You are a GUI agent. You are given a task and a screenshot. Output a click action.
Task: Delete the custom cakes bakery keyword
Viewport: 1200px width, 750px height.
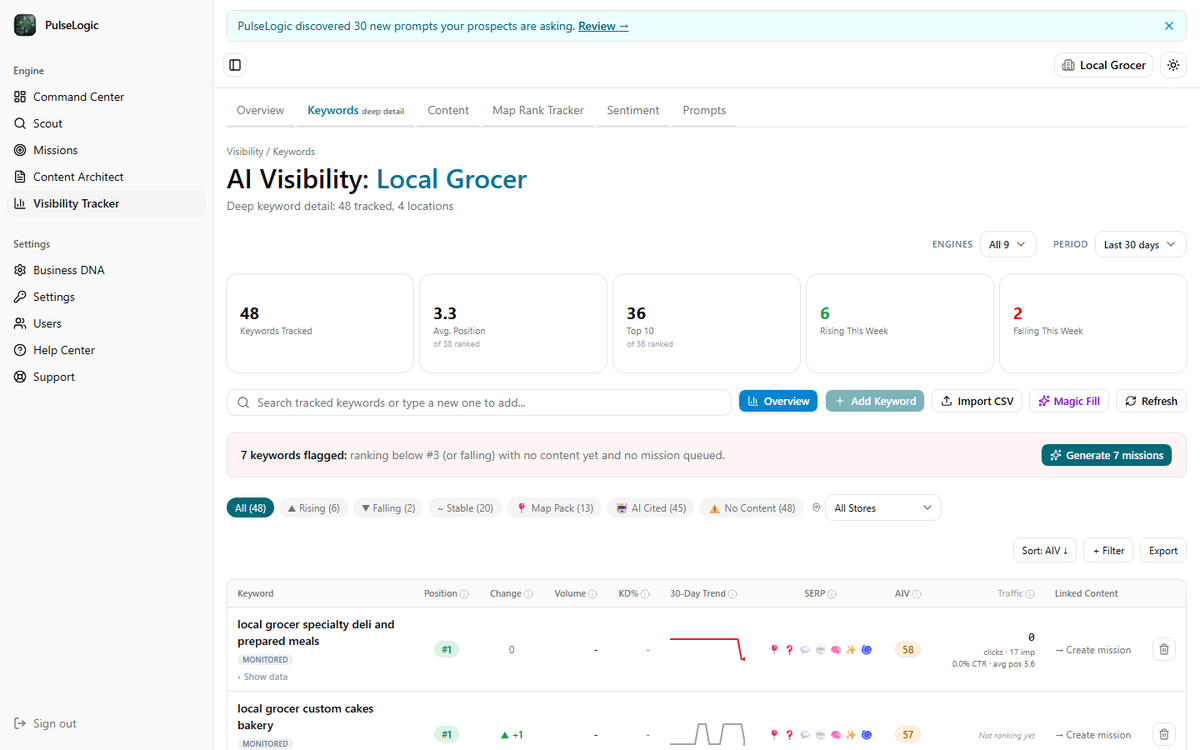click(x=1164, y=735)
